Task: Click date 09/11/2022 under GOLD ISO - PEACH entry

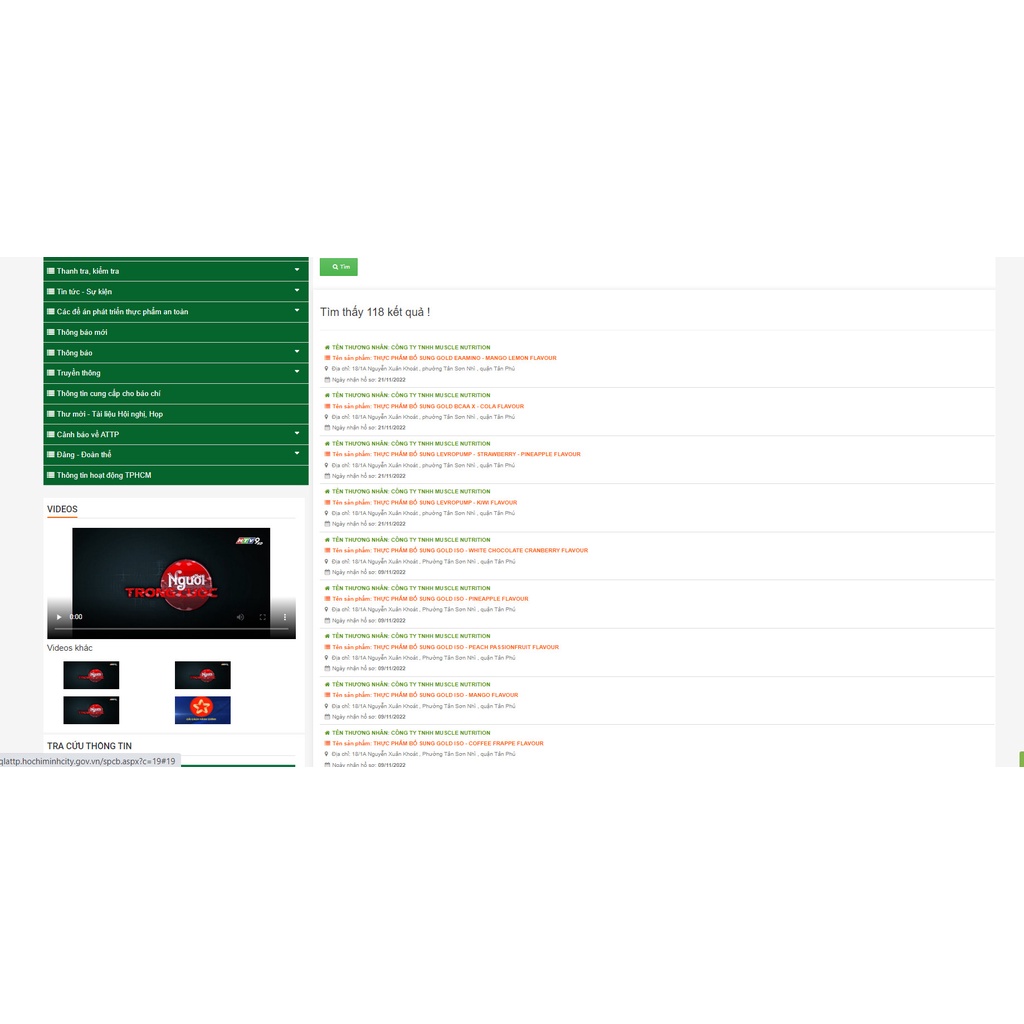Action: pyautogui.click(x=392, y=669)
